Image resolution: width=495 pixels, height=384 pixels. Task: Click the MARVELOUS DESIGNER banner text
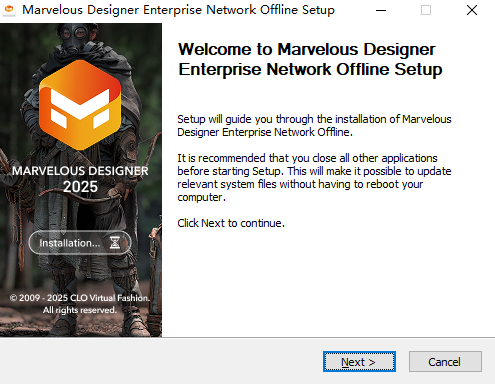click(x=80, y=171)
